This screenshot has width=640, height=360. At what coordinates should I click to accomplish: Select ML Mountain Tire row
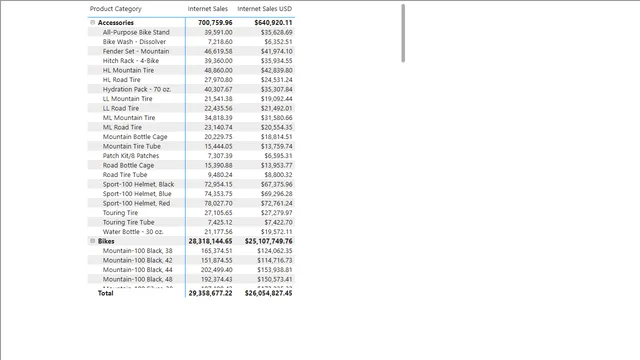(x=191, y=118)
